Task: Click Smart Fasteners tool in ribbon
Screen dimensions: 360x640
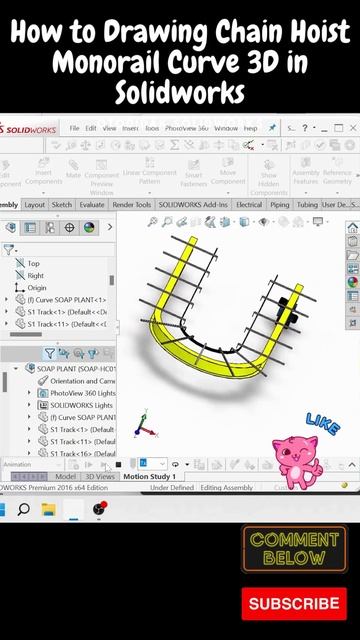Action: 193,173
